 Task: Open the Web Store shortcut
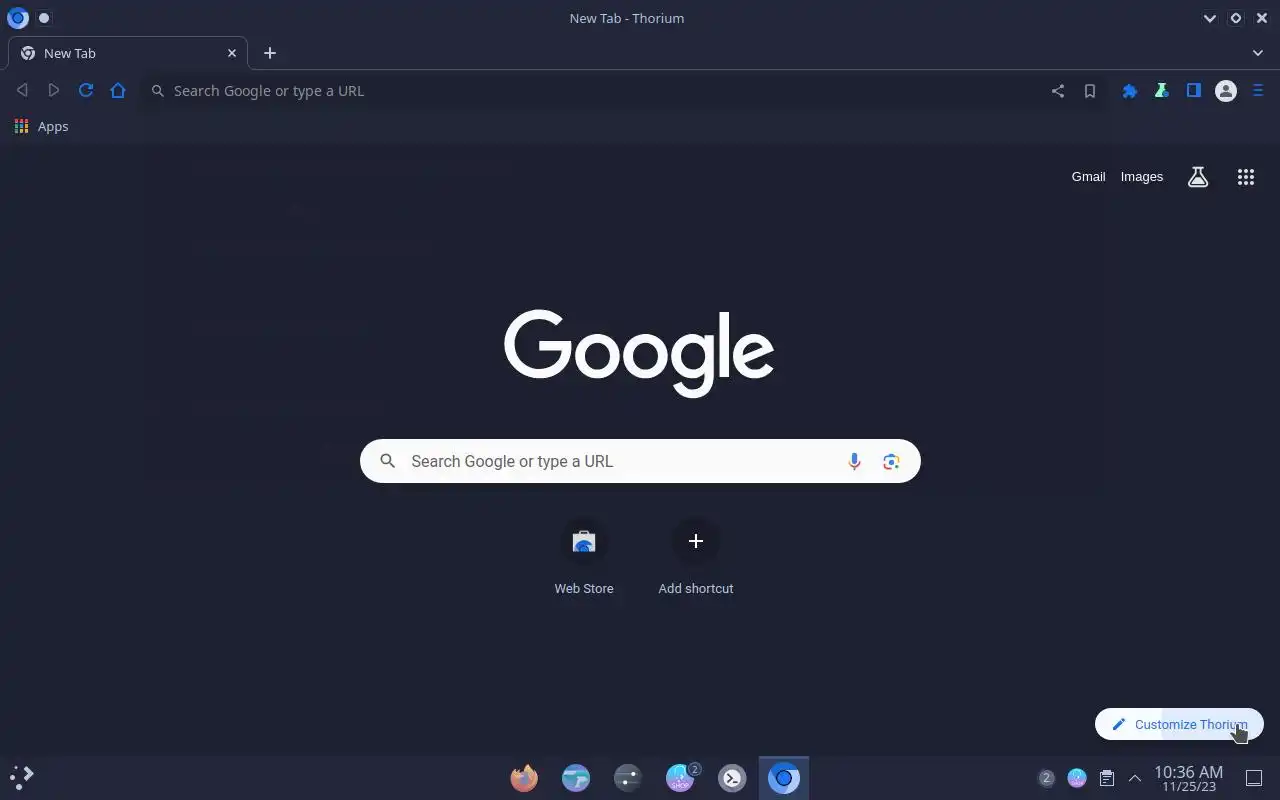click(584, 556)
